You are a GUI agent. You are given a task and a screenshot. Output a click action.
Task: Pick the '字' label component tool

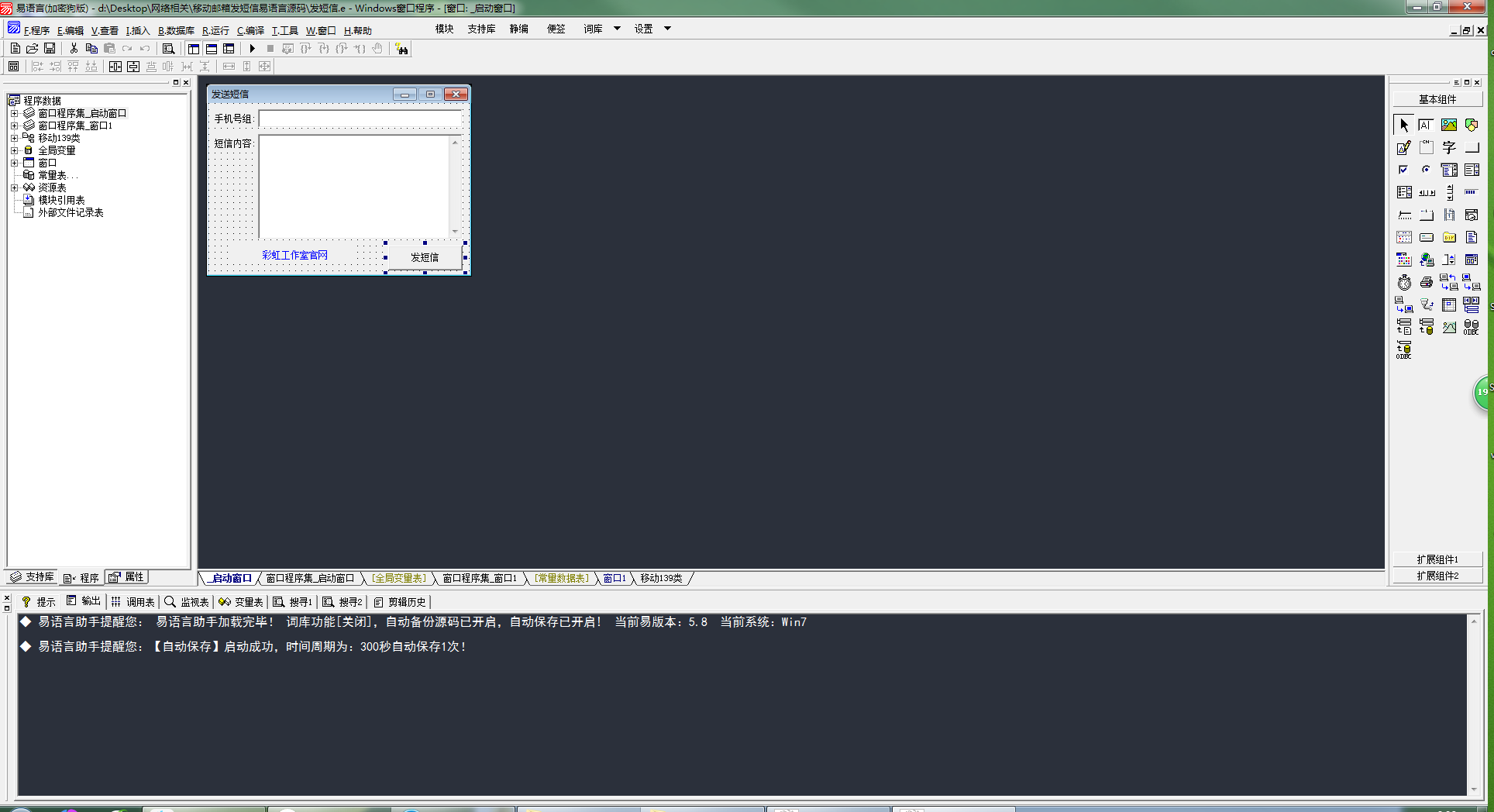tap(1449, 147)
